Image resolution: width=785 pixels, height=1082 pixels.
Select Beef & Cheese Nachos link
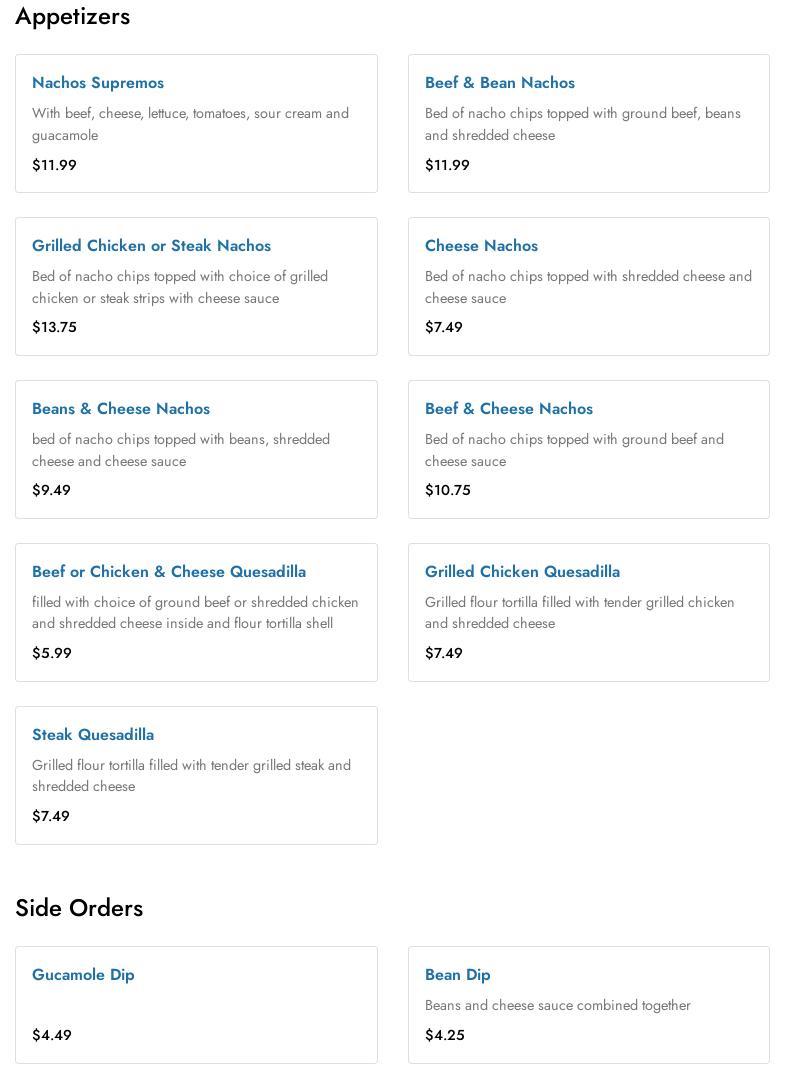click(x=508, y=409)
